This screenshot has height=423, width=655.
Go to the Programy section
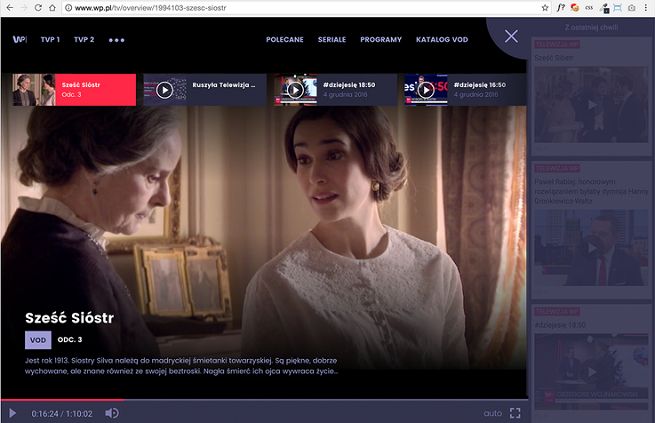(381, 40)
